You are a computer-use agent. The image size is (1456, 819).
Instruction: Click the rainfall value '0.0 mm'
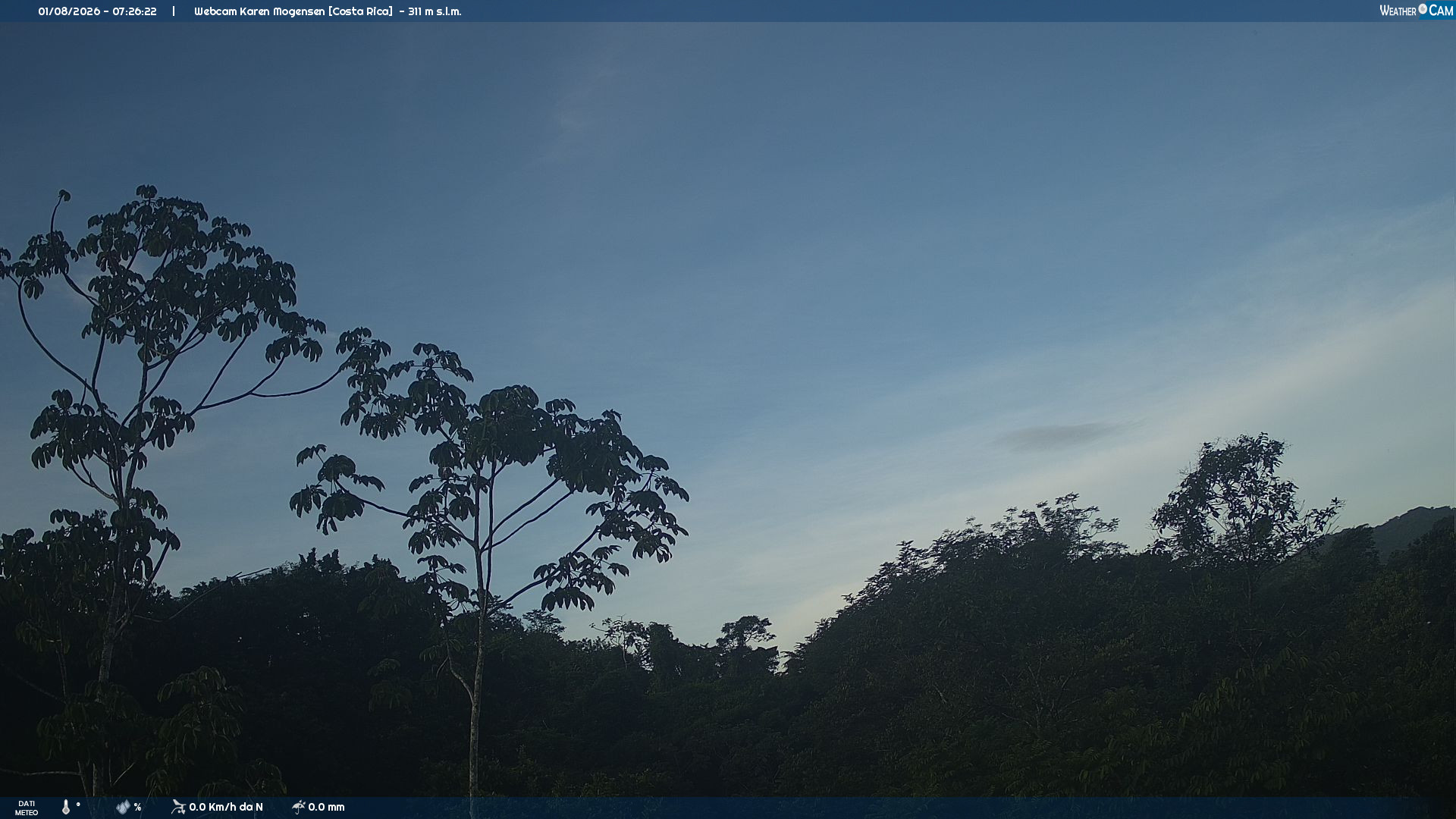[x=326, y=807]
